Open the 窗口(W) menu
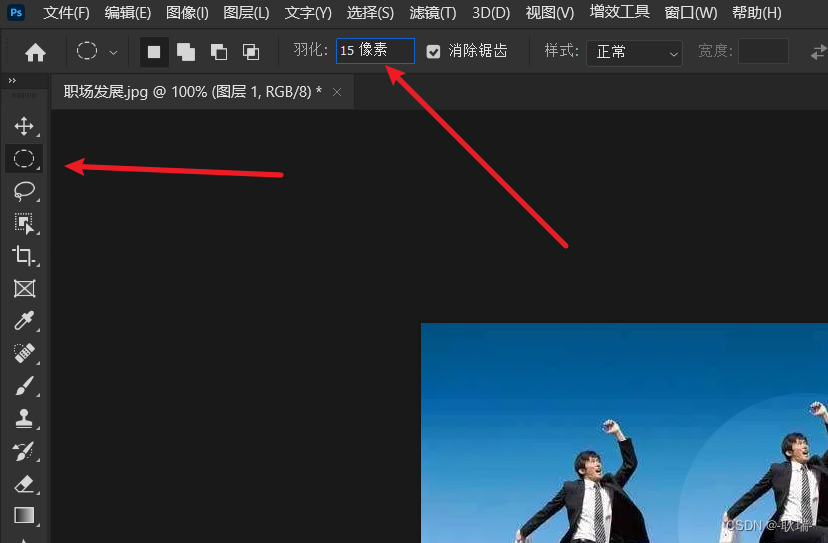Viewport: 828px width, 543px height. click(x=691, y=13)
